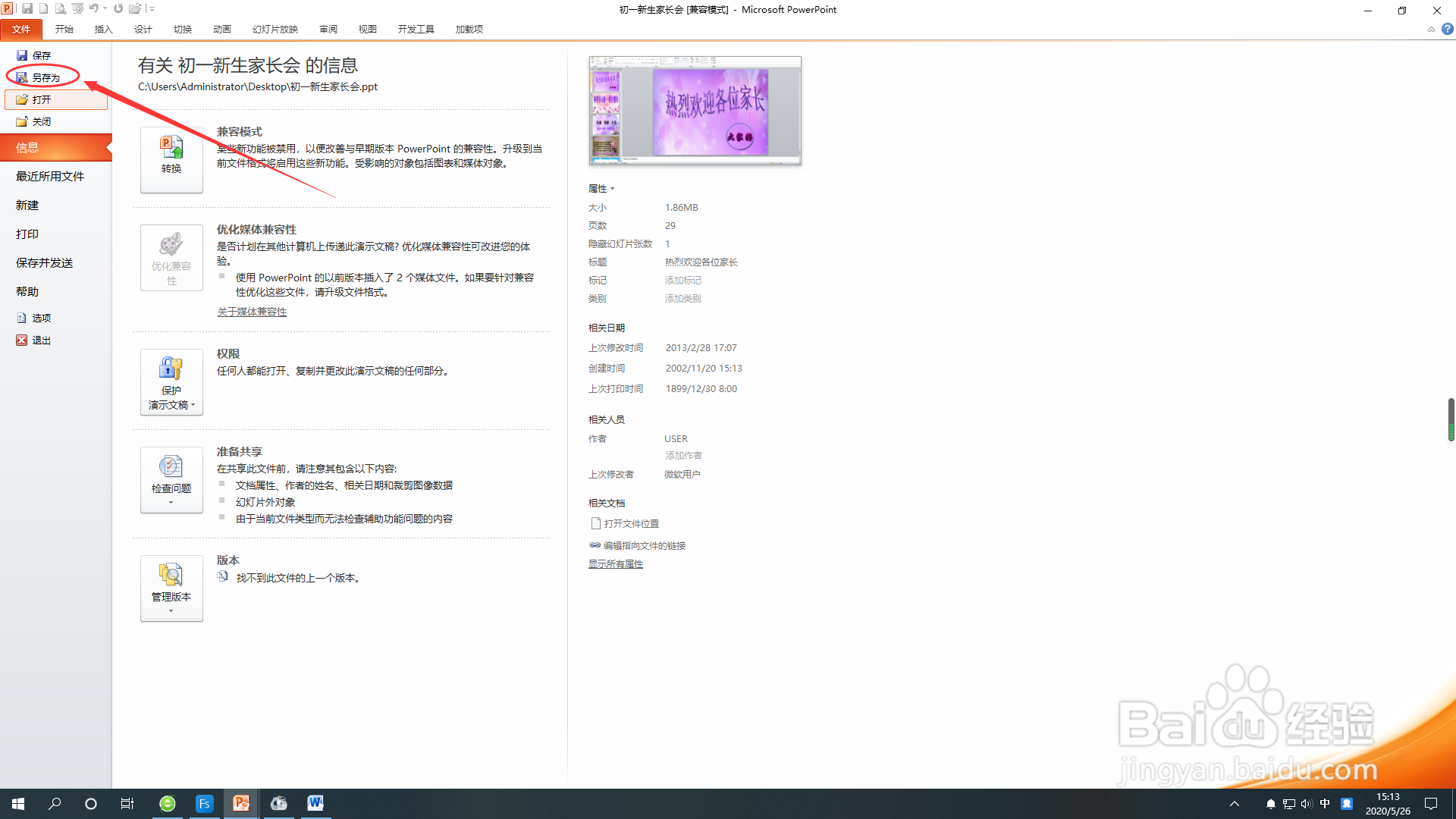Switch to the 动画 ribbon tab
This screenshot has height=819, width=1456.
[222, 30]
